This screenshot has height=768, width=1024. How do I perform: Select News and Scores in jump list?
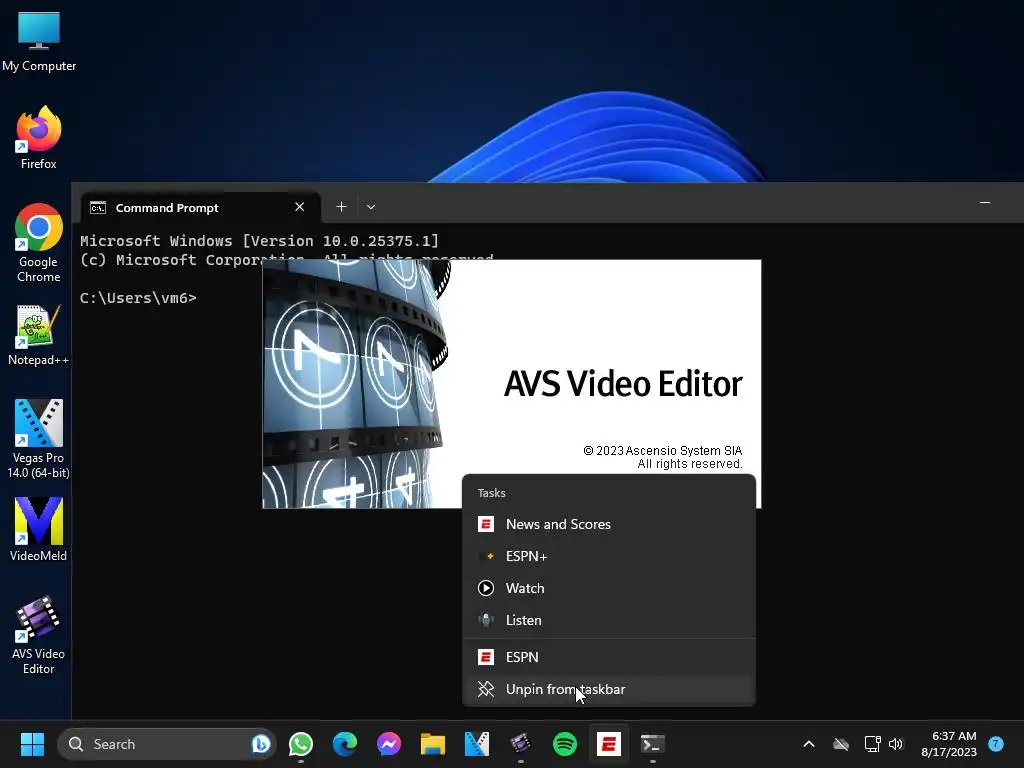coord(609,524)
